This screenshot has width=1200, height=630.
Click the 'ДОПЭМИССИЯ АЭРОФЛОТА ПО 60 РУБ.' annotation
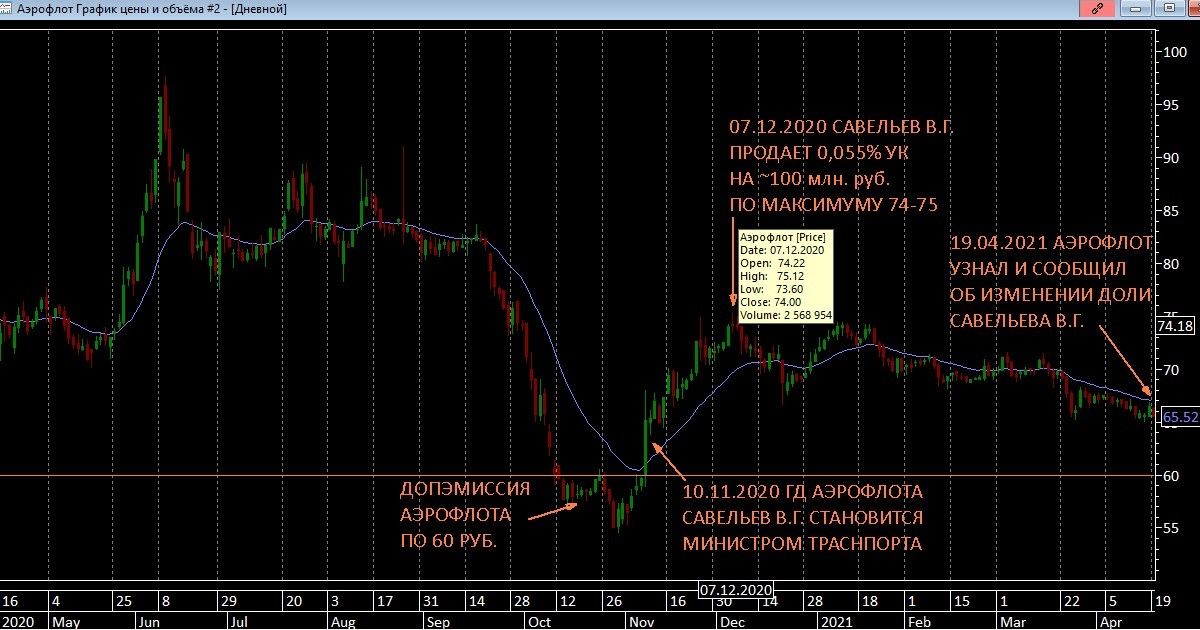pos(464,516)
